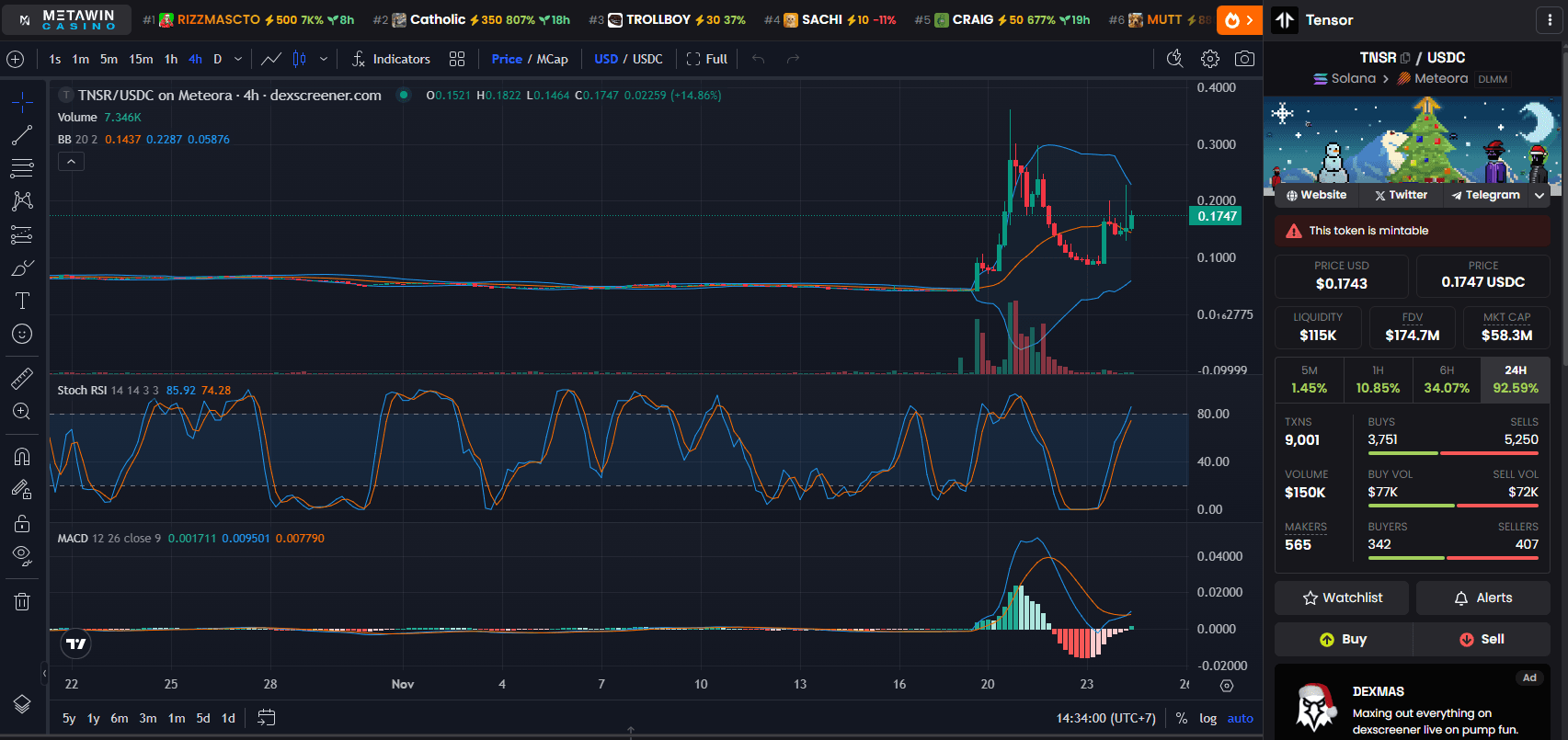Expand the chart style dropdown arrow
The width and height of the screenshot is (1568, 740).
pyautogui.click(x=323, y=59)
